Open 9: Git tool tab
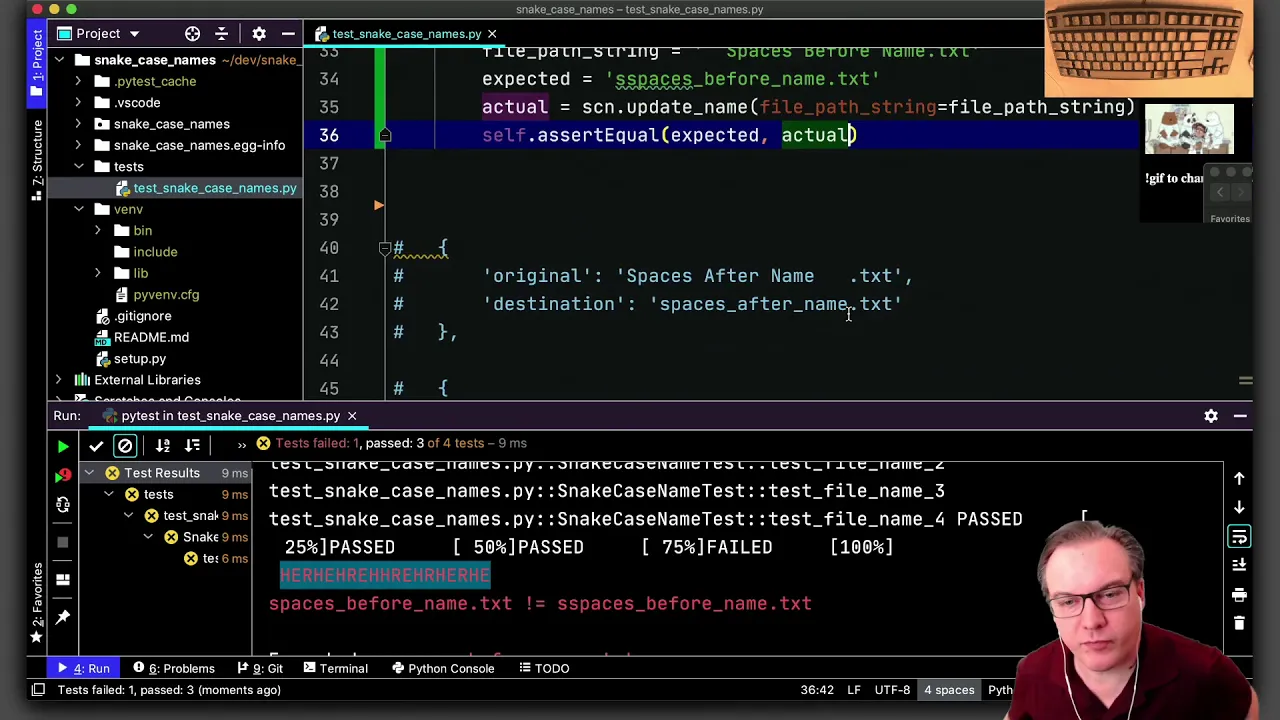The width and height of the screenshot is (1280, 720). click(260, 668)
